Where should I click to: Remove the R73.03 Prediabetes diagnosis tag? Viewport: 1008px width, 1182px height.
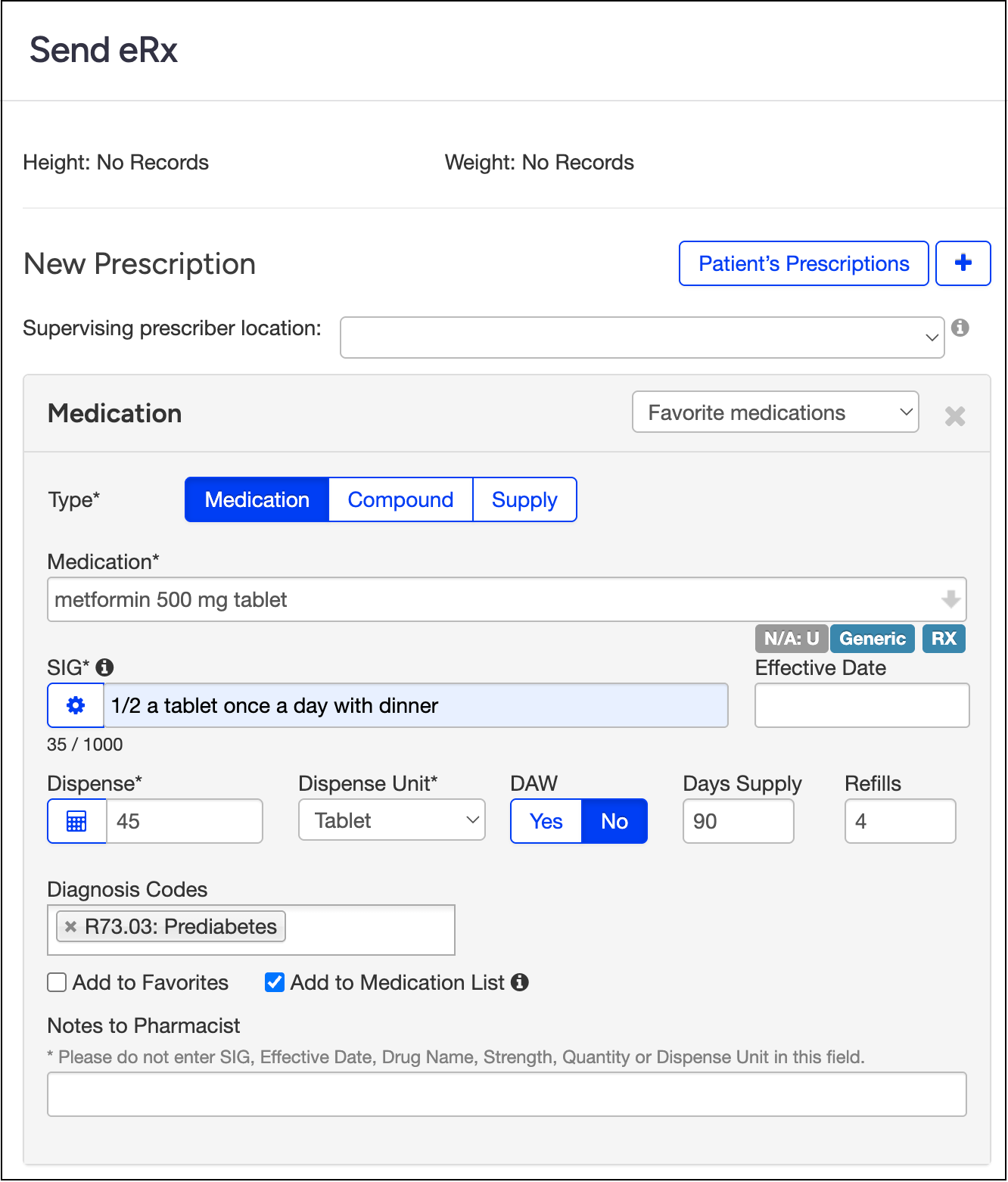(70, 926)
